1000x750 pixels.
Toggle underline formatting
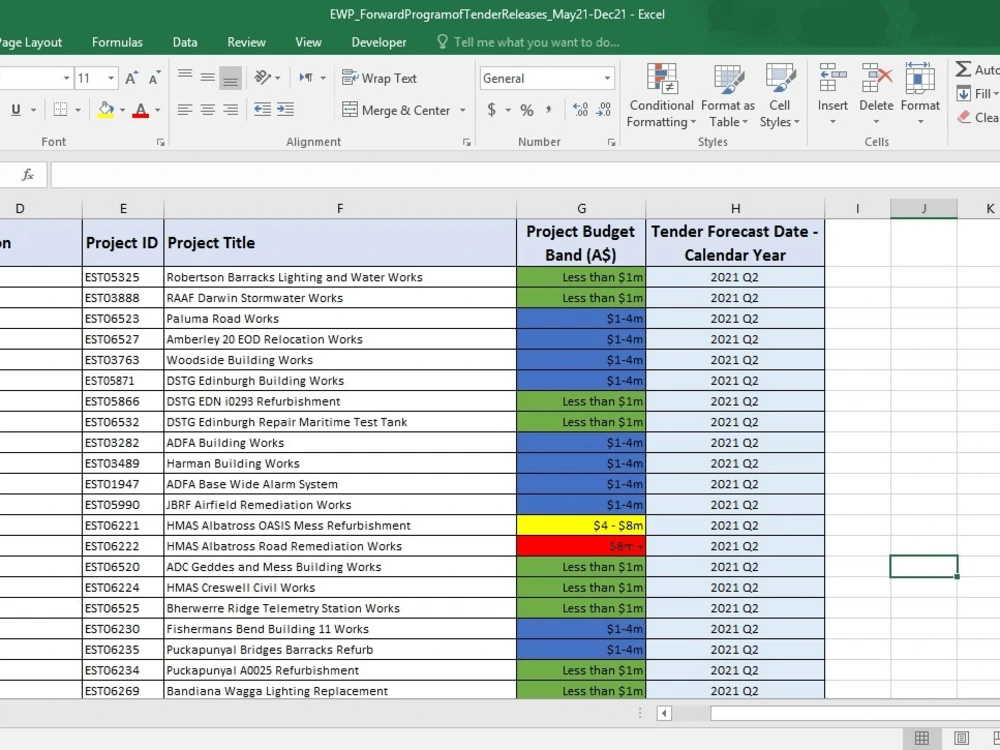tap(16, 110)
